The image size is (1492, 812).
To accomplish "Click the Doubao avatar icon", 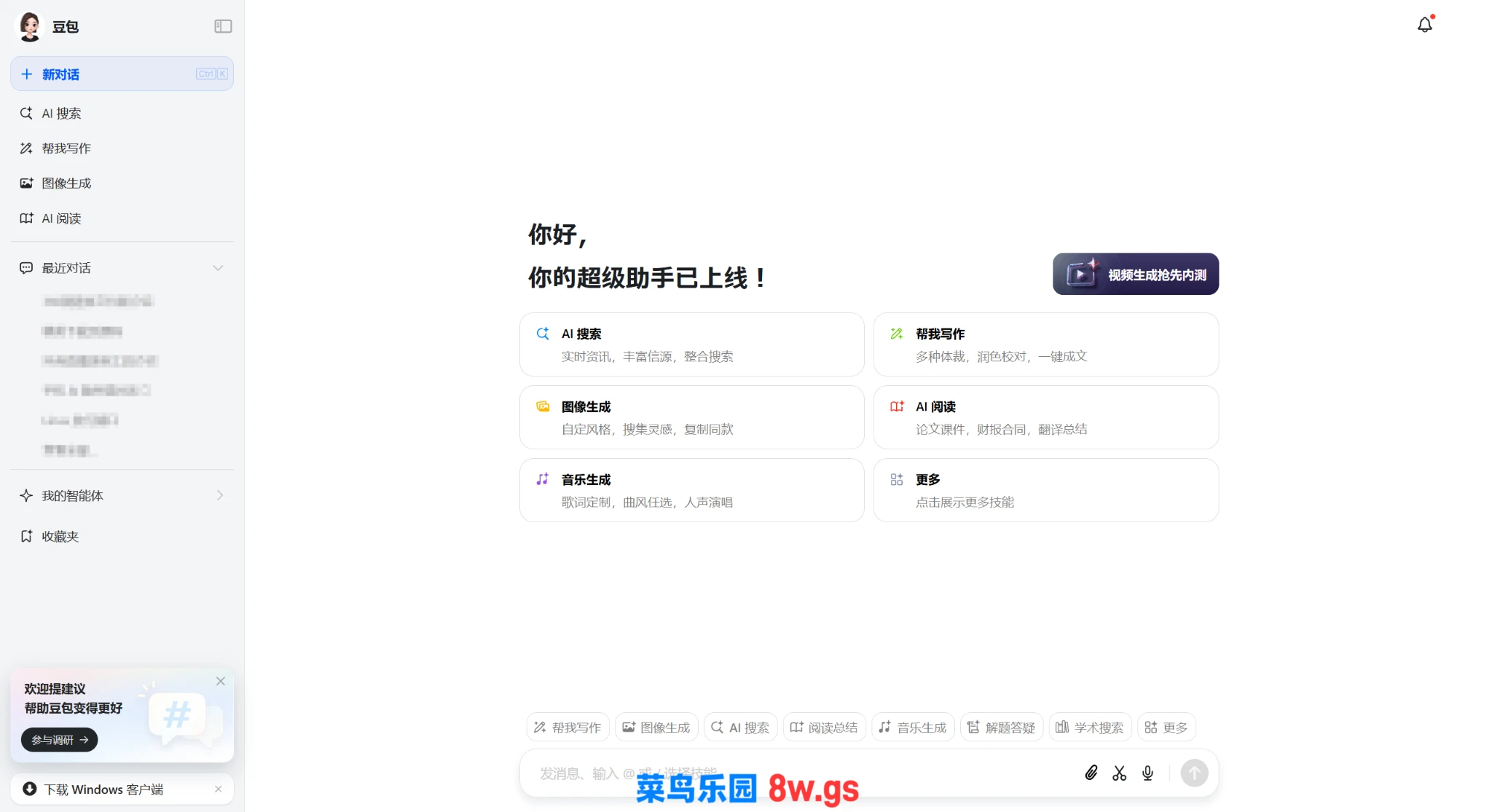I will pyautogui.click(x=30, y=26).
